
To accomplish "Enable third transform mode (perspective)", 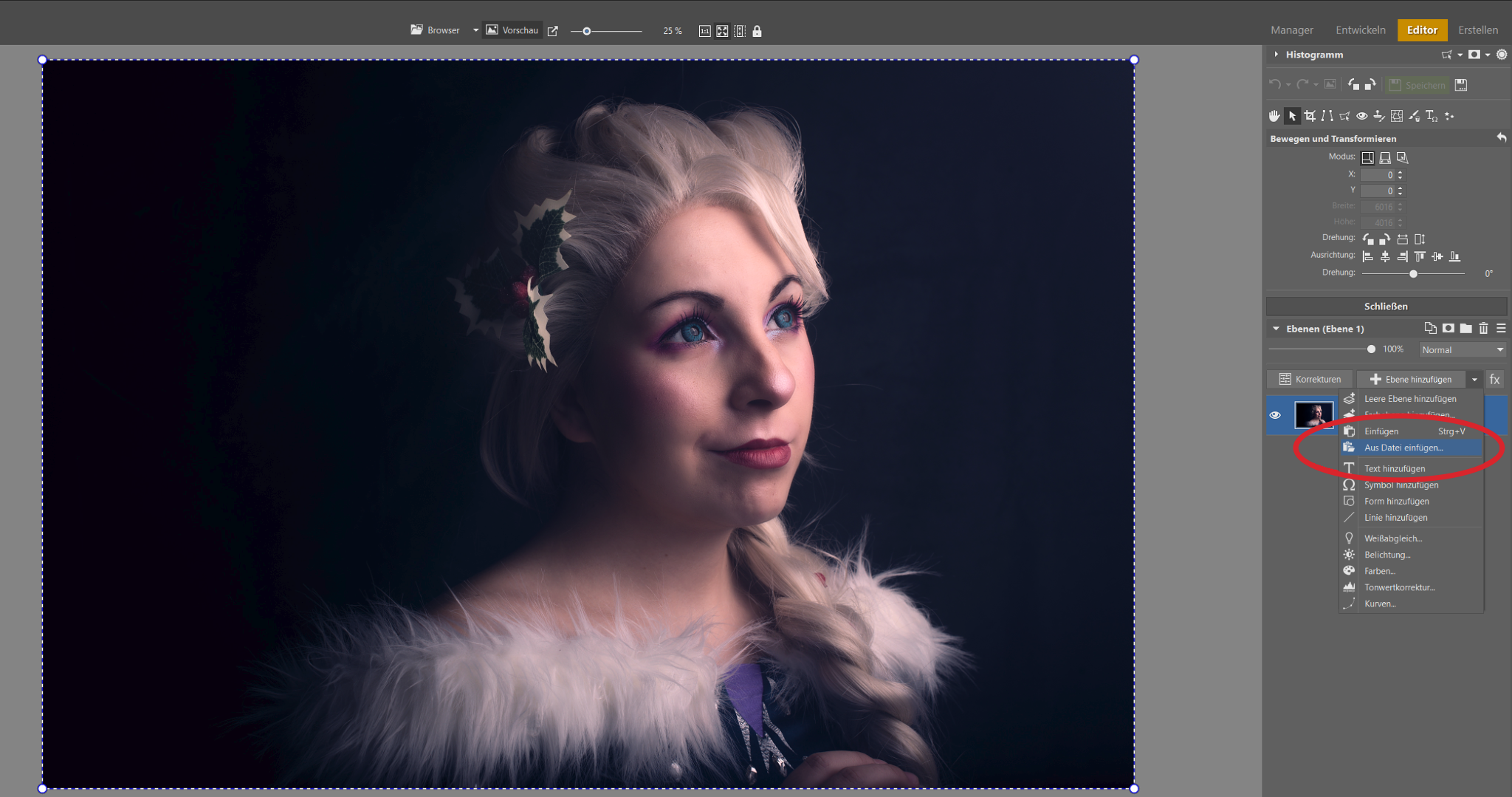I will (x=1402, y=157).
